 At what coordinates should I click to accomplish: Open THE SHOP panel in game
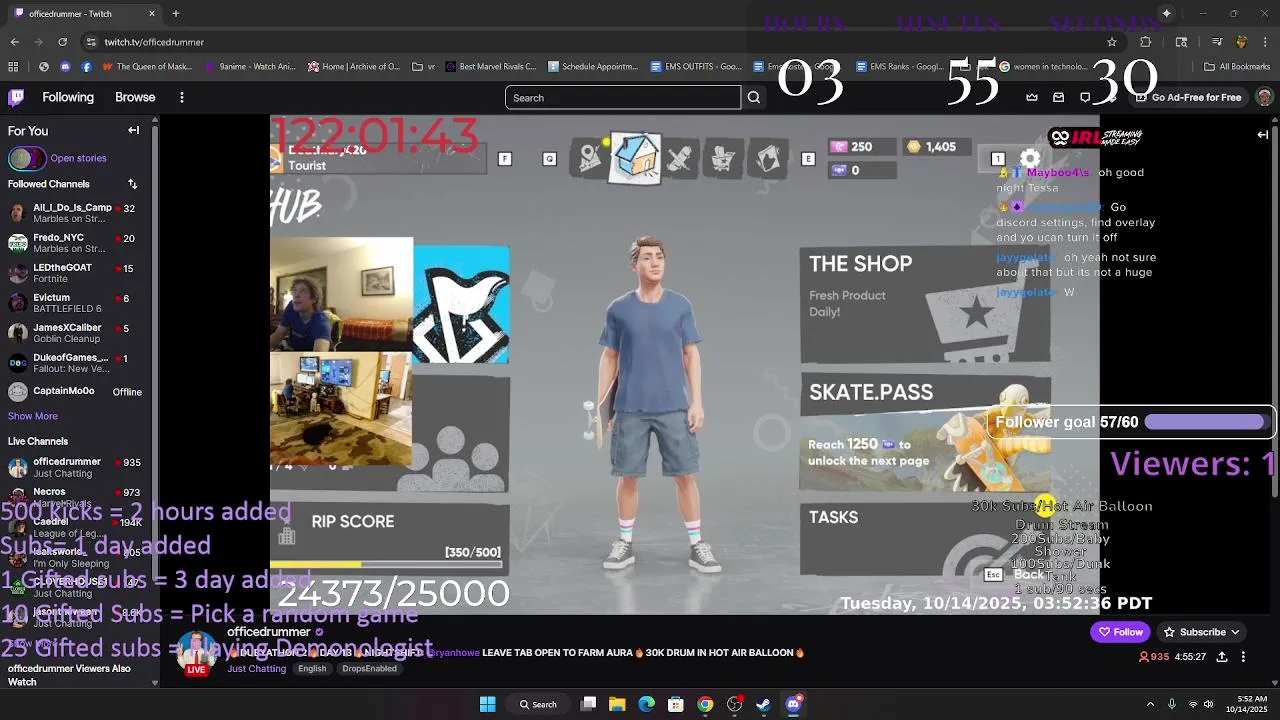coord(925,304)
